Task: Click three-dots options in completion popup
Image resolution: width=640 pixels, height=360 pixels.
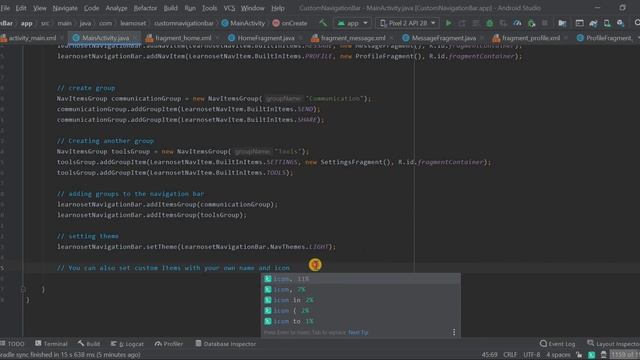Action: (454, 332)
